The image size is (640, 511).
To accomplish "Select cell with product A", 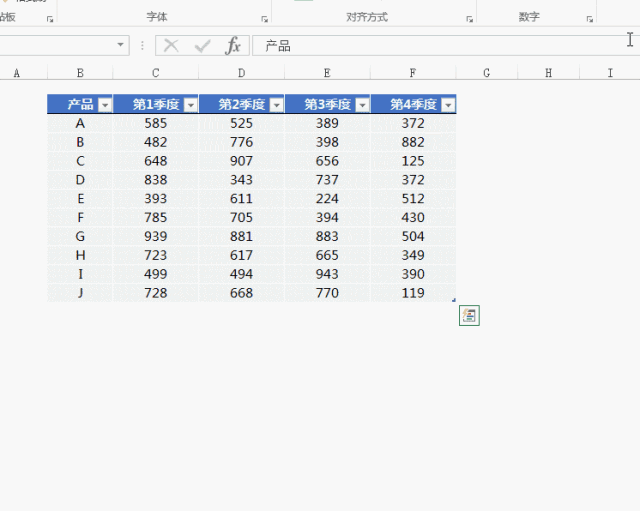I will (x=80, y=123).
